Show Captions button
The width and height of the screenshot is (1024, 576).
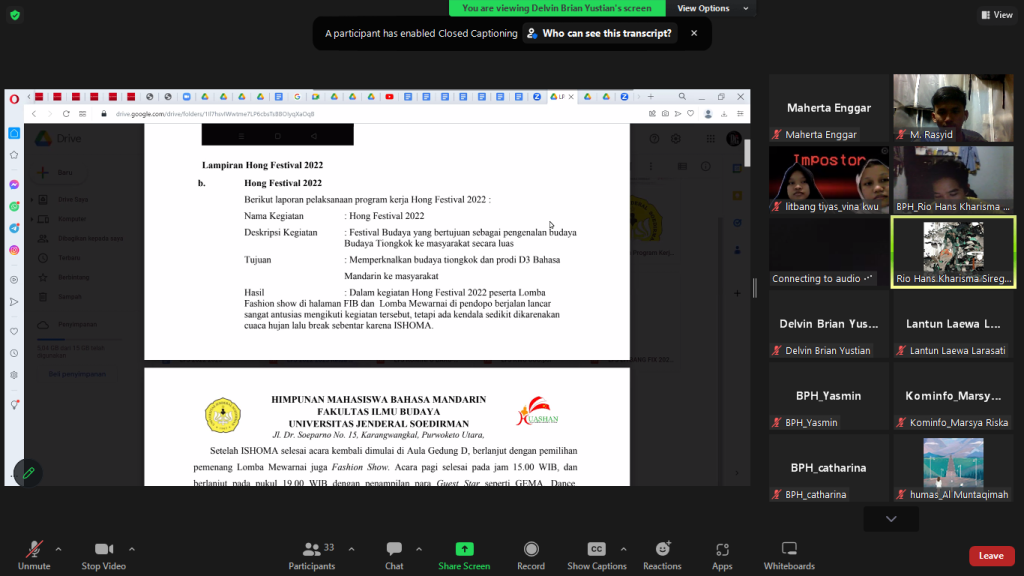point(596,556)
